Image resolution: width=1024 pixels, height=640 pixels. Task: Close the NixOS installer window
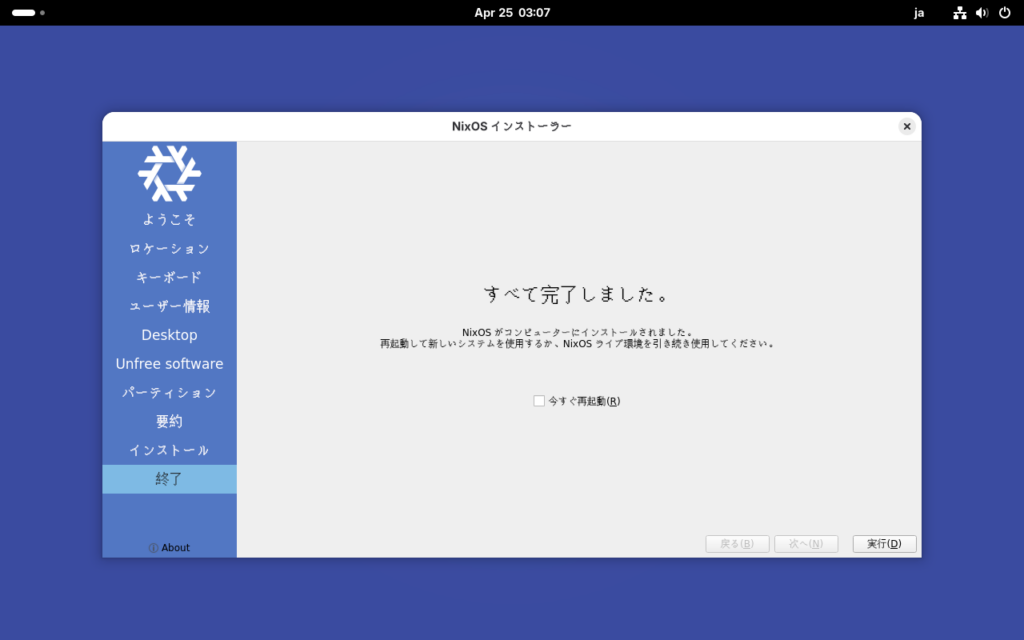coord(906,126)
